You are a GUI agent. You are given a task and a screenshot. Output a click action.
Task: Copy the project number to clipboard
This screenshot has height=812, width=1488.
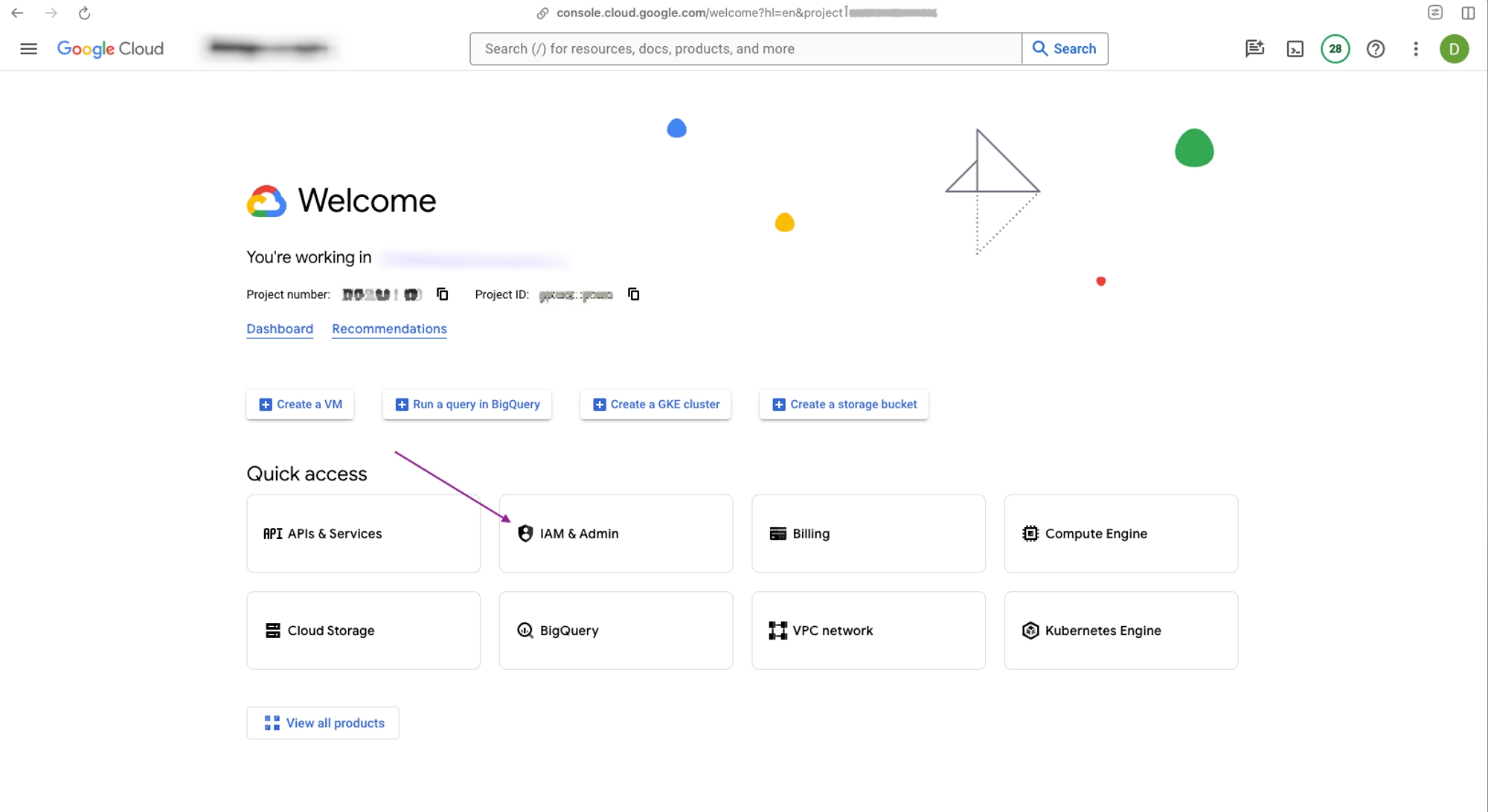point(442,294)
